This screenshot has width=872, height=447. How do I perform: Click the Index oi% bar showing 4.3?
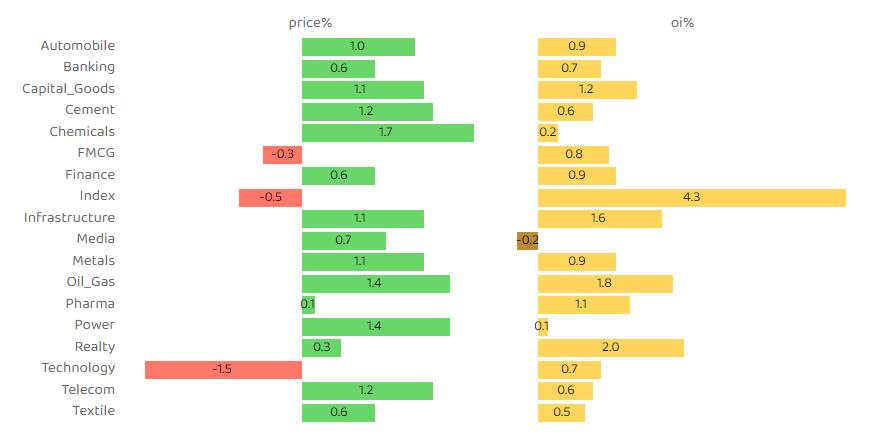[691, 197]
